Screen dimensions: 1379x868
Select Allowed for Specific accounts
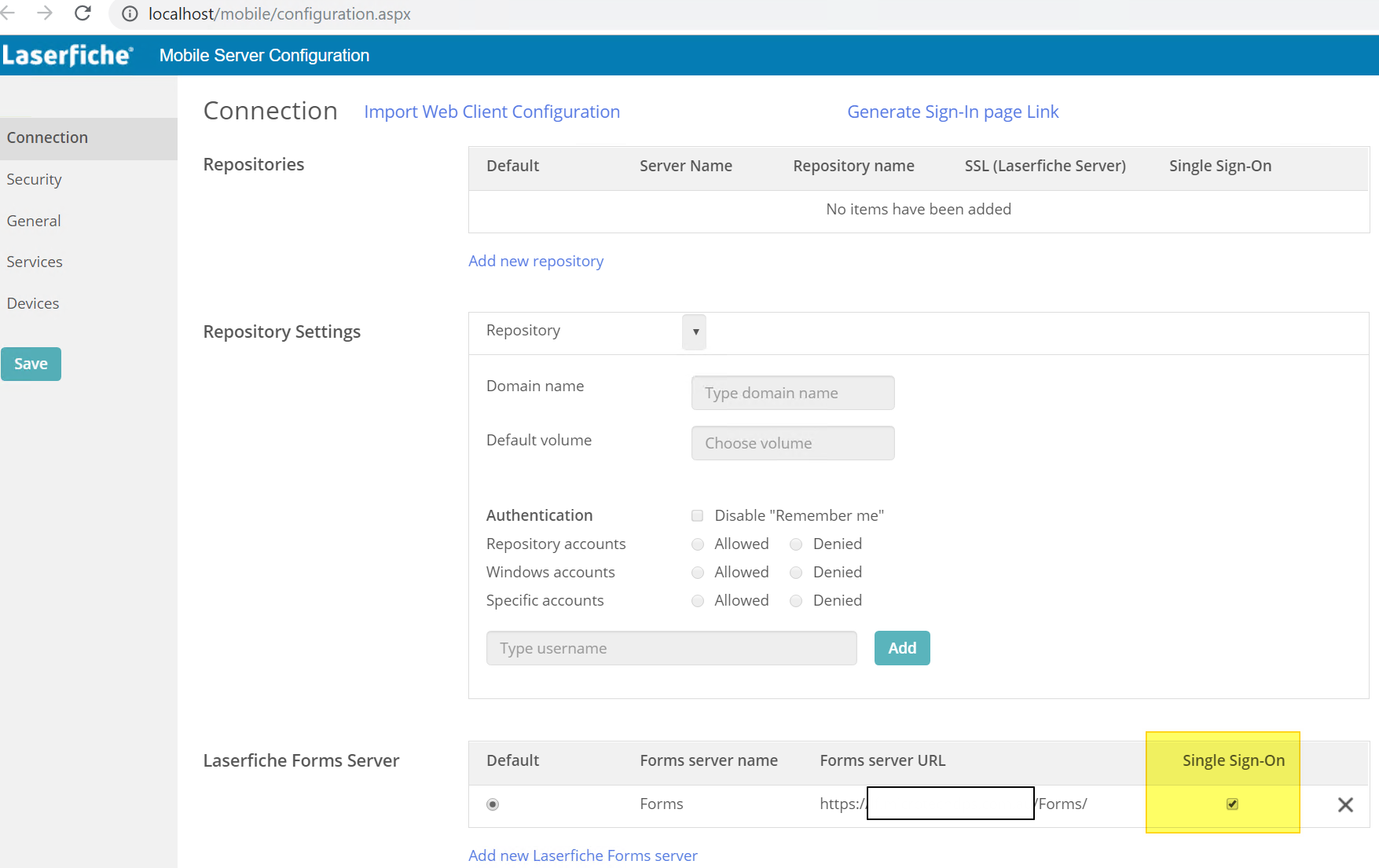pos(697,601)
